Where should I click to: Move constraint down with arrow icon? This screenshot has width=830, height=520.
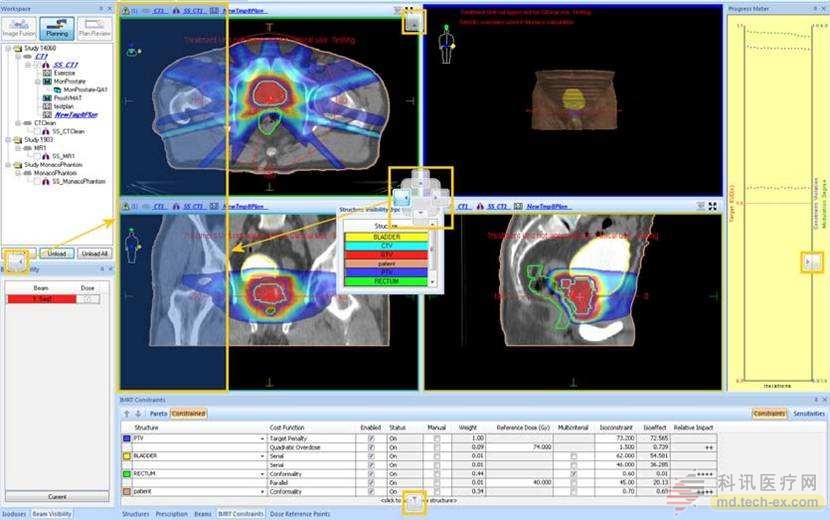coord(138,414)
